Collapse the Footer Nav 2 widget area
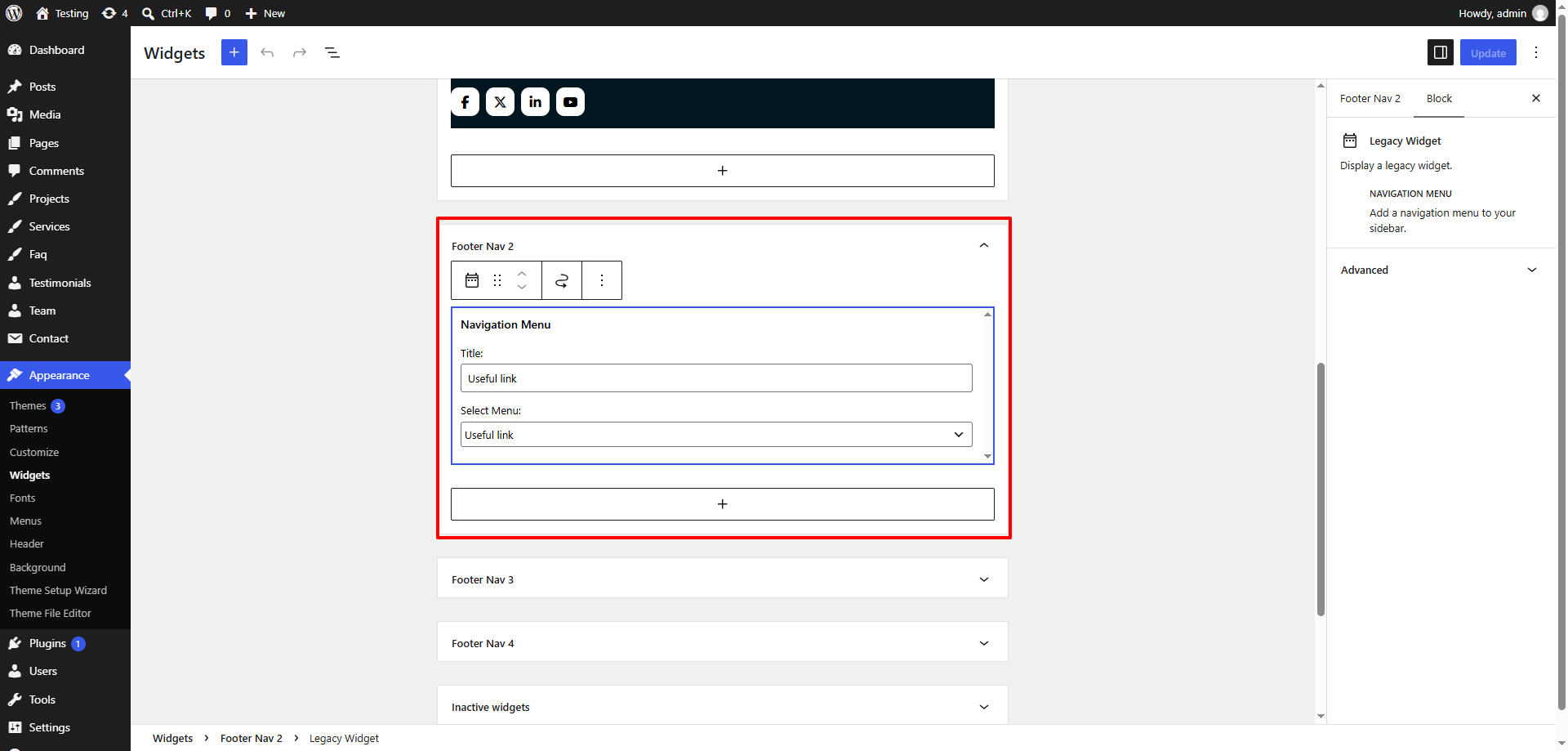The width and height of the screenshot is (1568, 751). pos(984,246)
